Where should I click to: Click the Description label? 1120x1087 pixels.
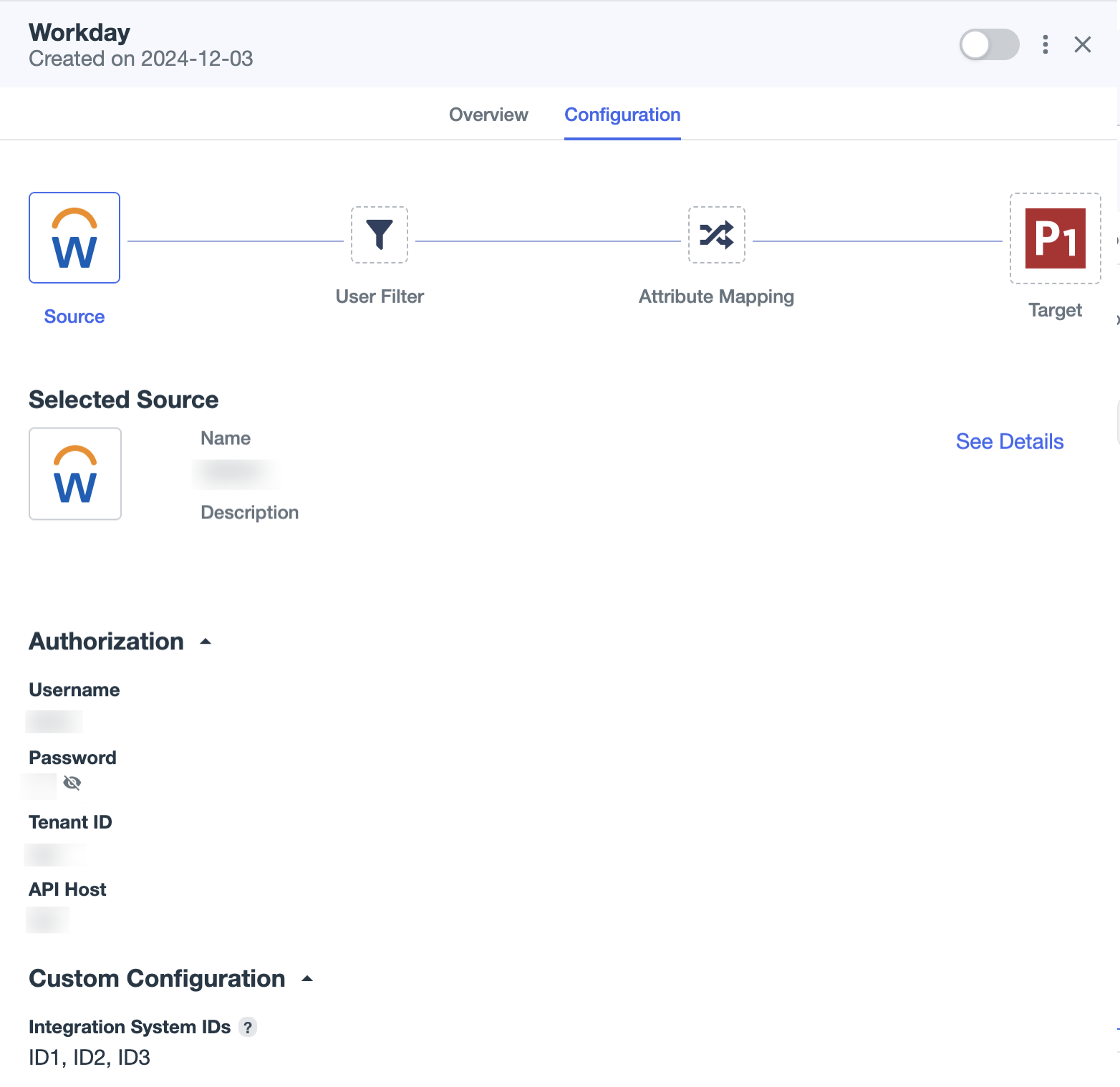249,513
